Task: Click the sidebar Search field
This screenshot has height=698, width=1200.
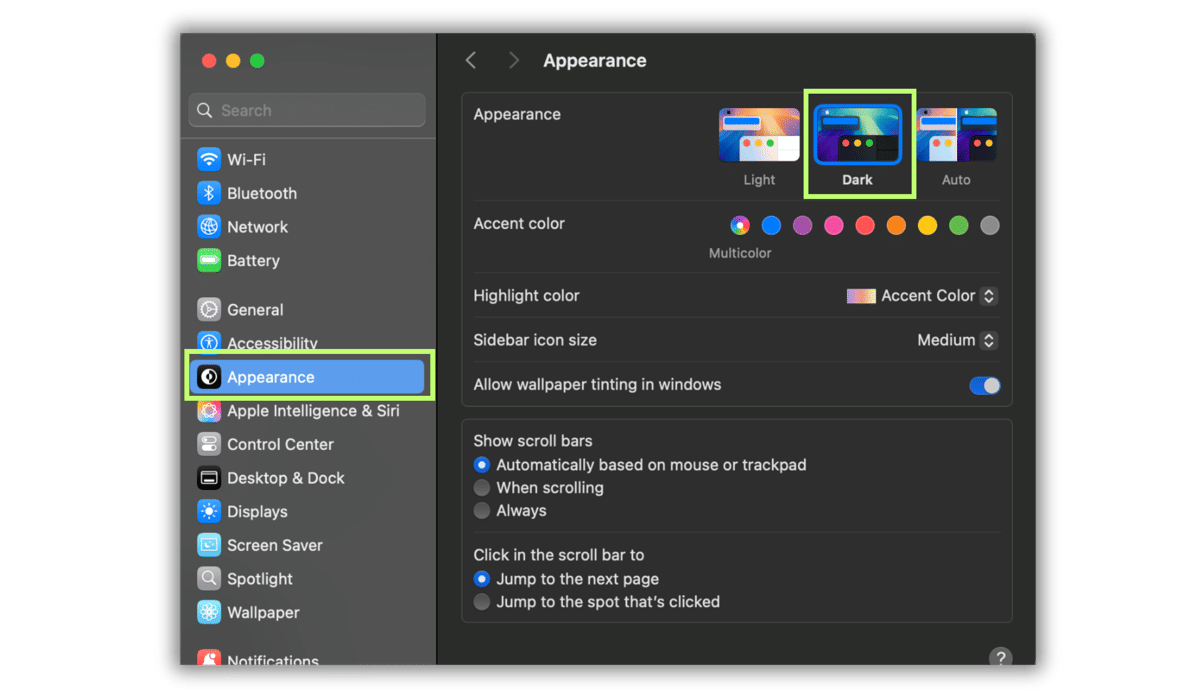Action: (307, 110)
